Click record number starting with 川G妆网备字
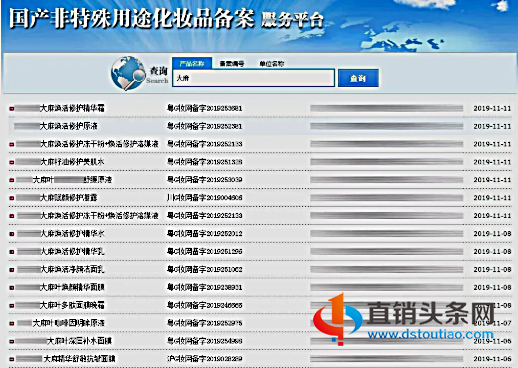This screenshot has width=518, height=368. (204, 198)
